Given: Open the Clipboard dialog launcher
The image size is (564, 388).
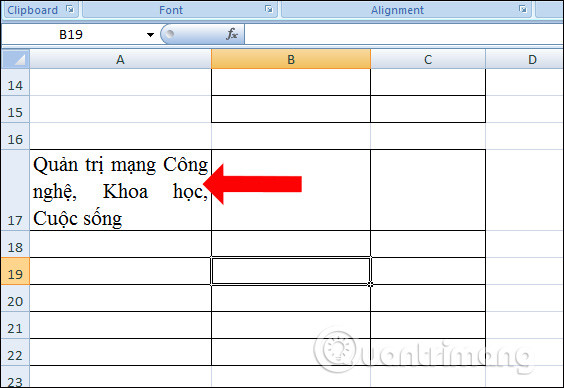Looking at the screenshot, I should coord(70,9).
